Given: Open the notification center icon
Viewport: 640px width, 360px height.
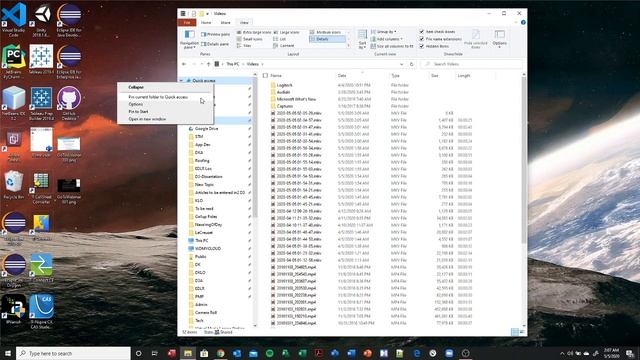Looking at the screenshot, I should coord(630,353).
